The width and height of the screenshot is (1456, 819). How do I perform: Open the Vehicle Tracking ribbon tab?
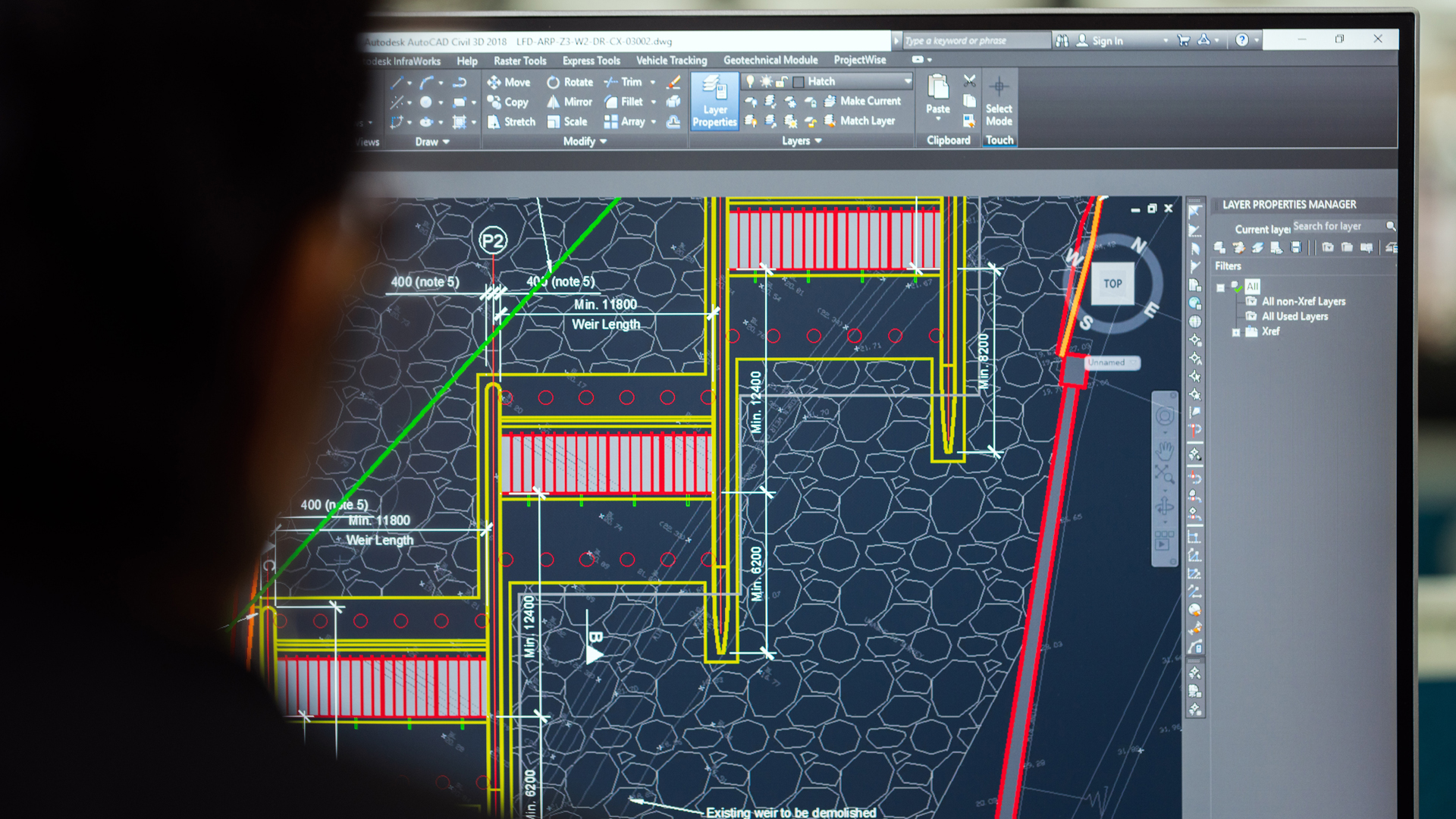tap(671, 60)
